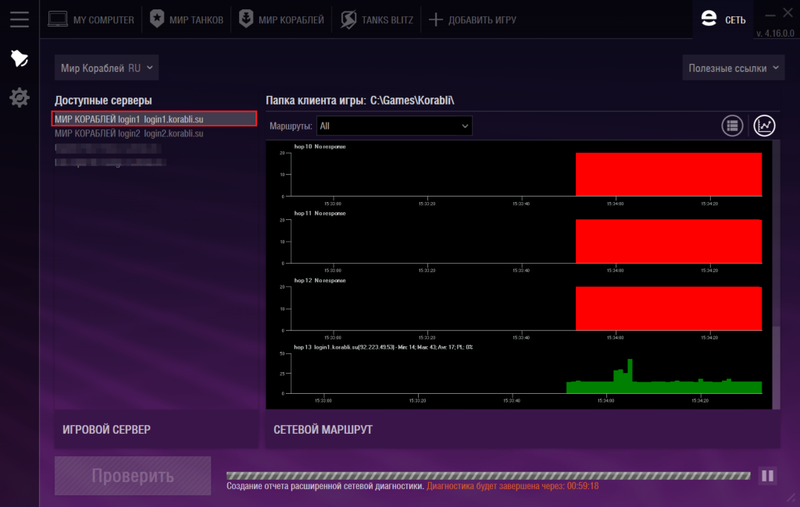Minimize the application window
The height and width of the screenshot is (507, 800).
tap(770, 15)
